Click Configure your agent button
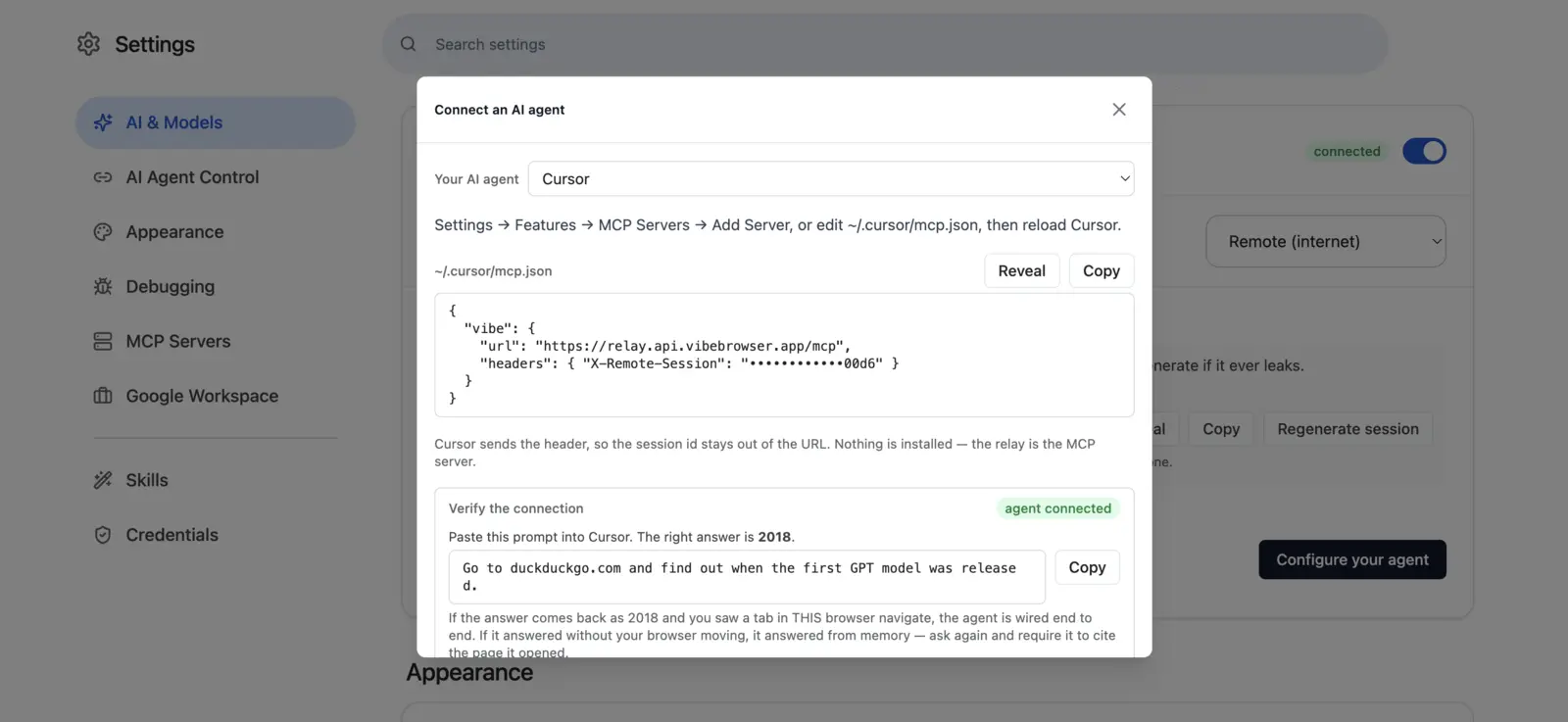 click(x=1352, y=559)
